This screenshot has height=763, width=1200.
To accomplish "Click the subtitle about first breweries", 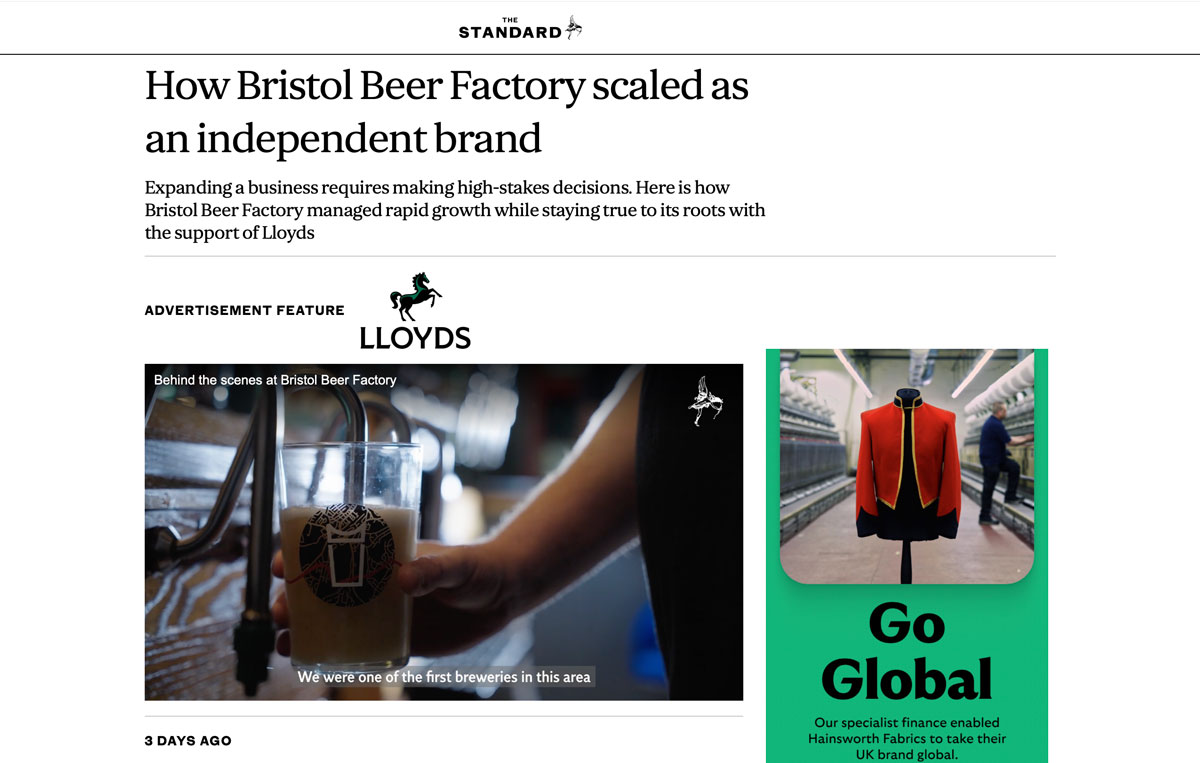I will [444, 677].
